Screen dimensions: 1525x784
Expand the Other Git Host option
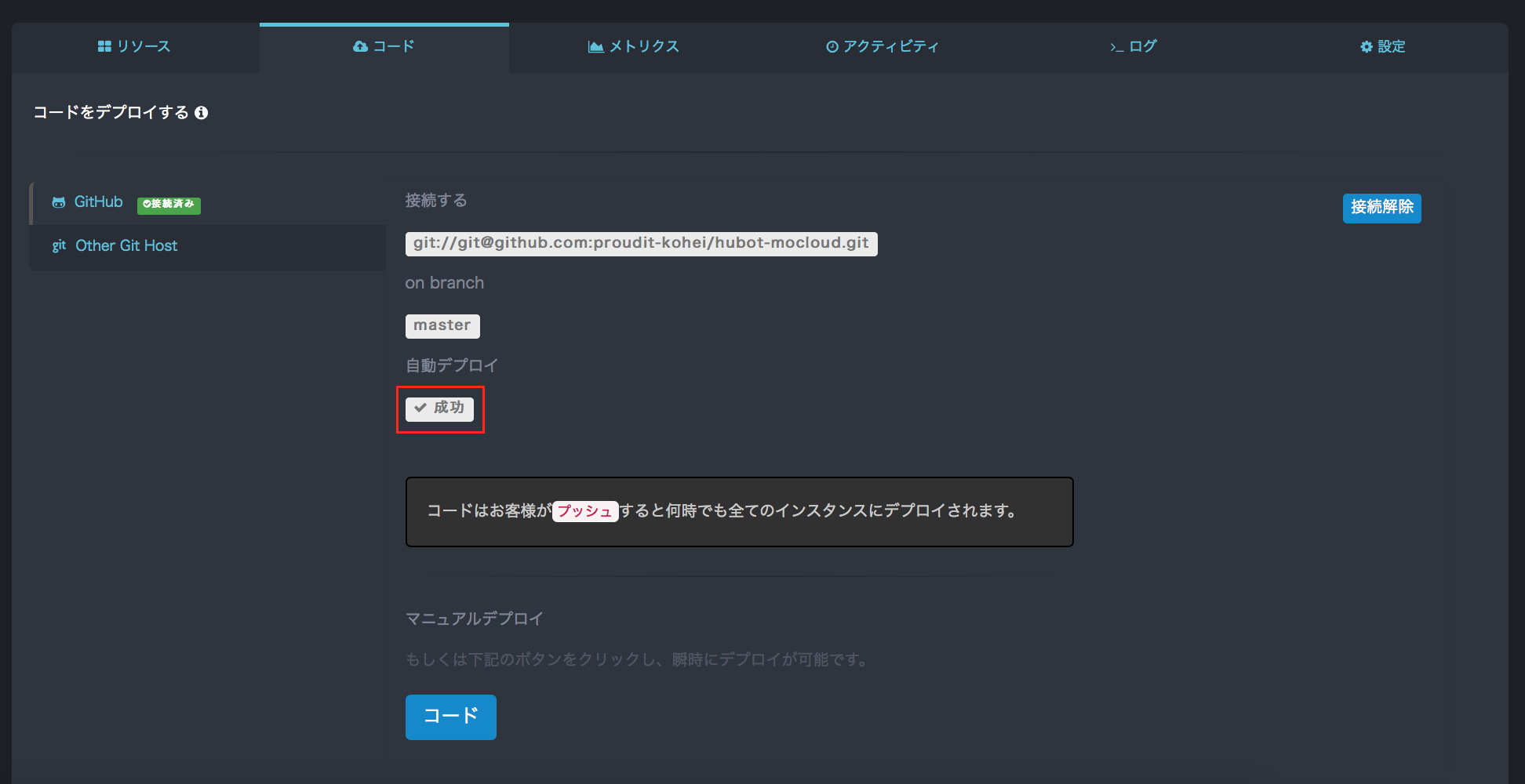(x=126, y=245)
